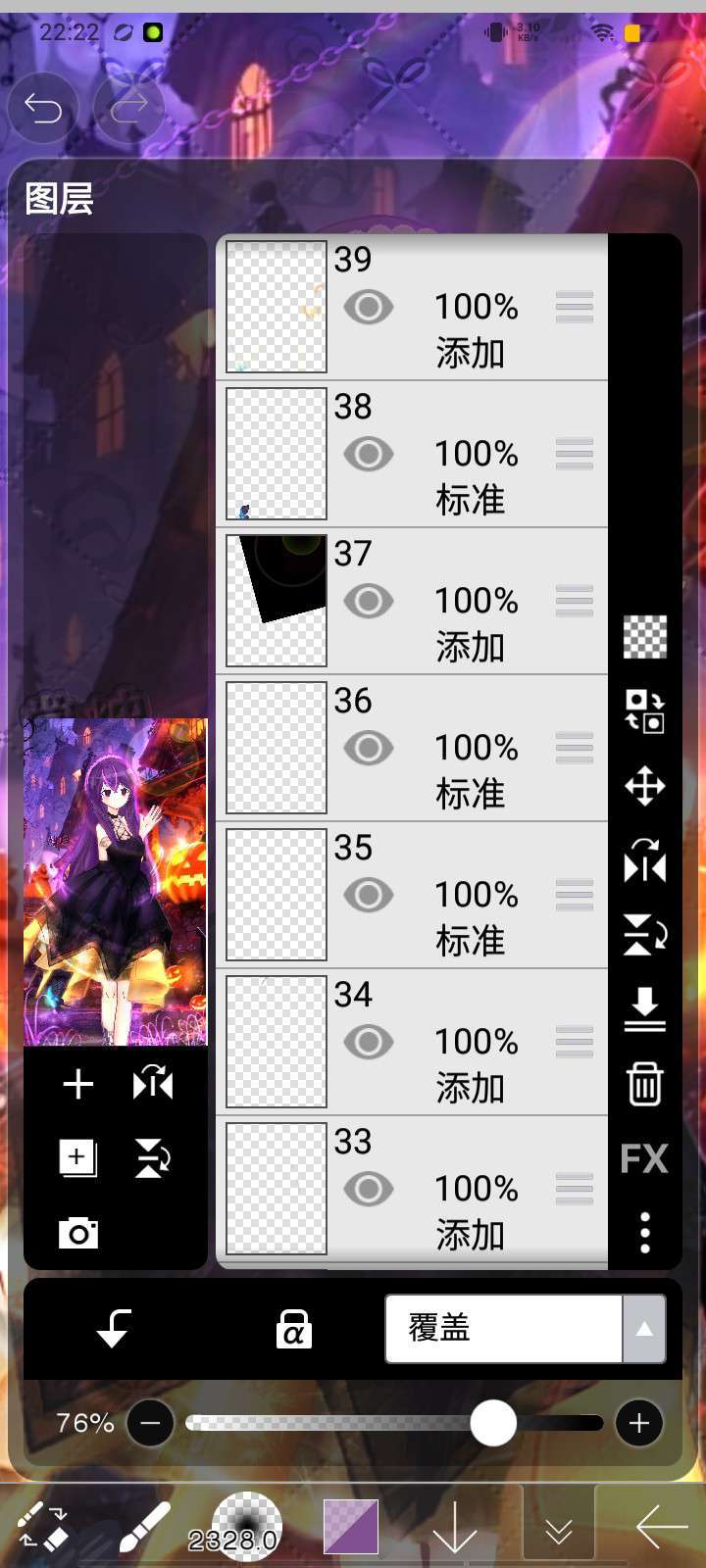
Task: Toggle visibility of layer 34
Action: pos(369,1042)
